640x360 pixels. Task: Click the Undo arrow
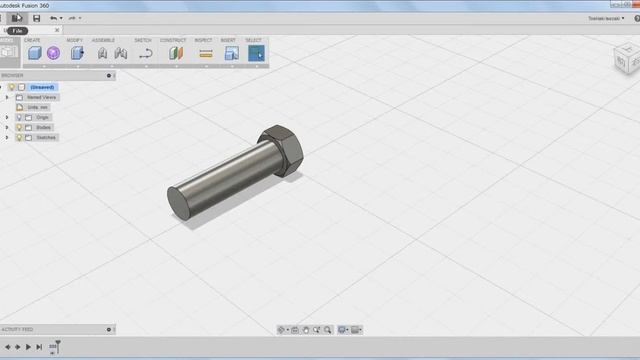[53, 18]
